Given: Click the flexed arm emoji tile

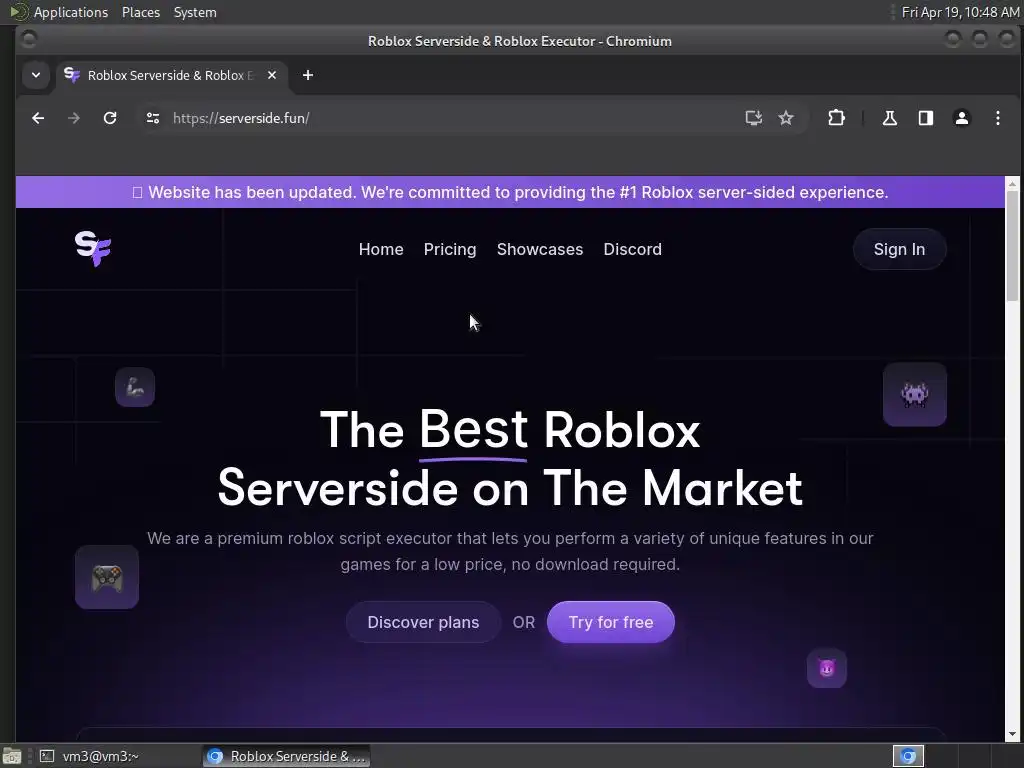Looking at the screenshot, I should [135, 387].
